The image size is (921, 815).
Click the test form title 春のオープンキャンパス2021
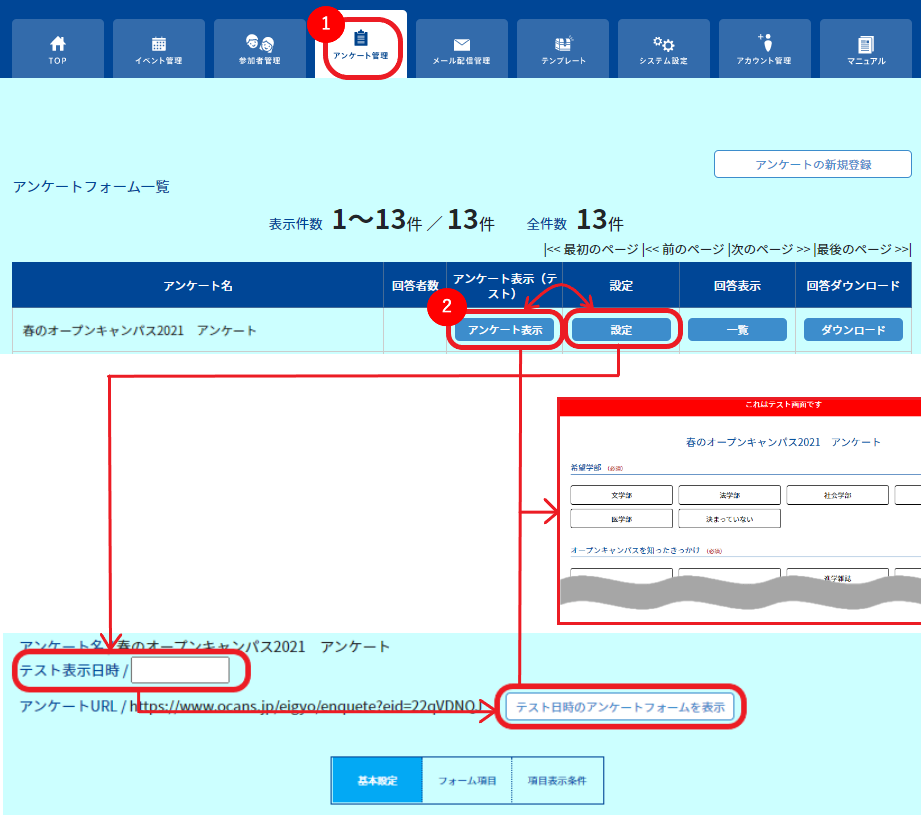click(783, 442)
